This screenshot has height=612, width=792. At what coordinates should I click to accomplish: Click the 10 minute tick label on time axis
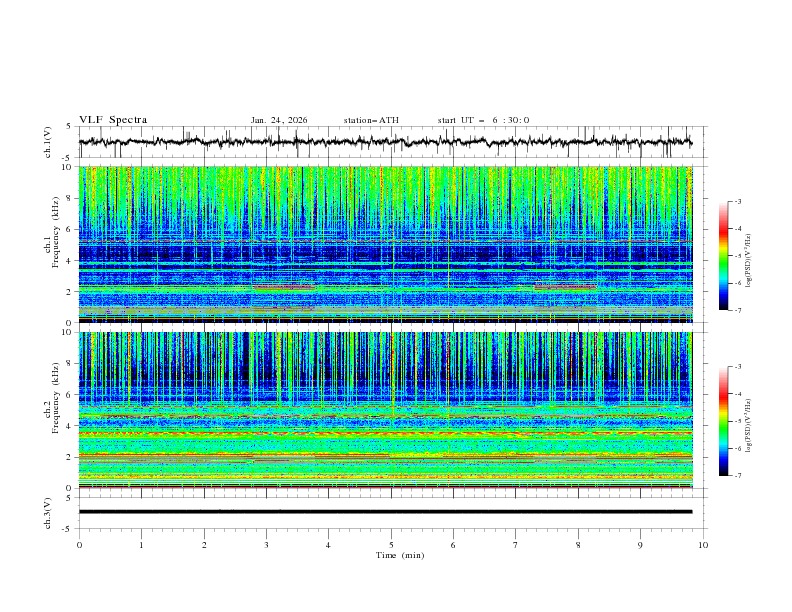(x=703, y=545)
